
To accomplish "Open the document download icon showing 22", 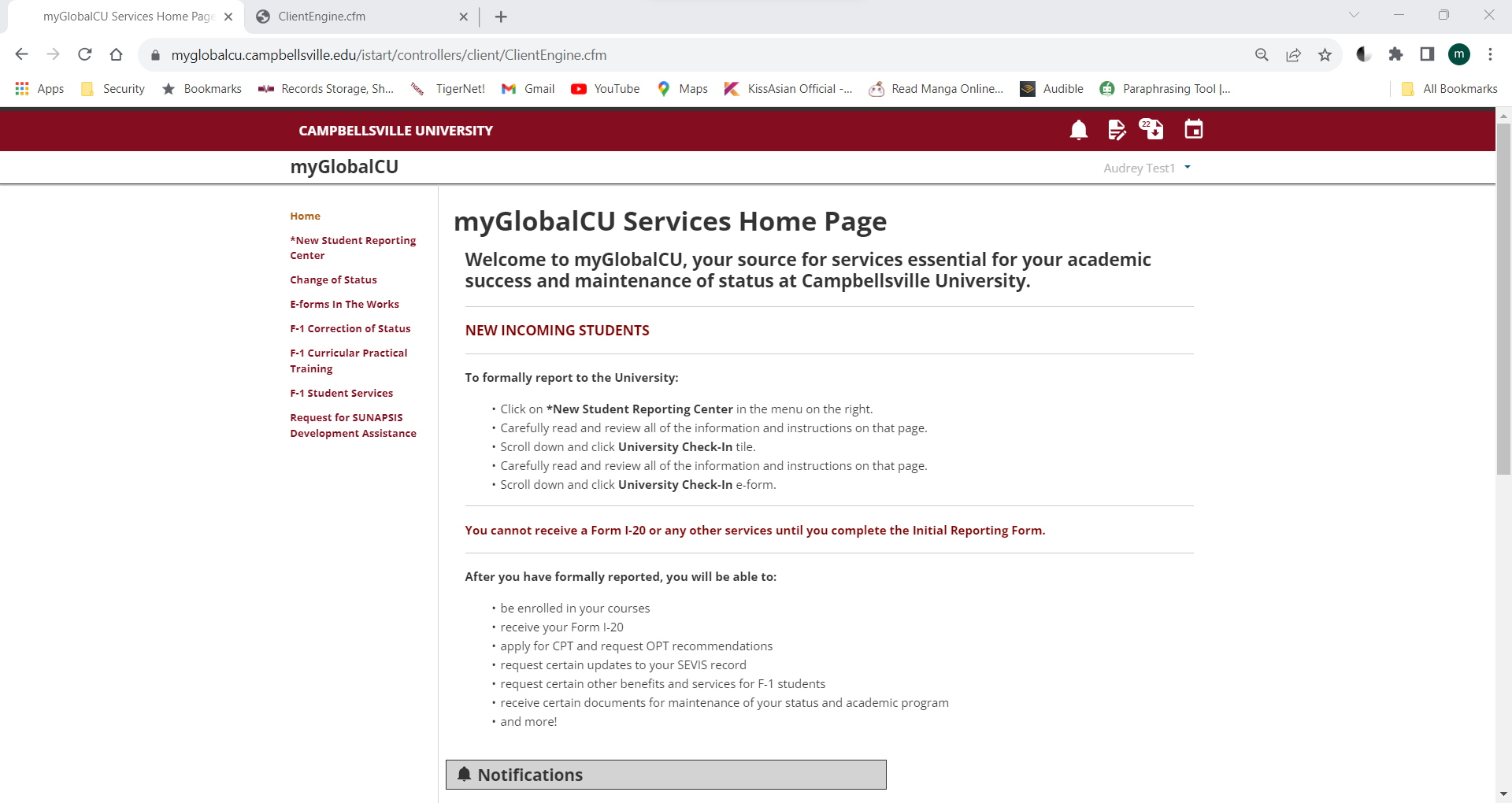I will pos(1151,130).
